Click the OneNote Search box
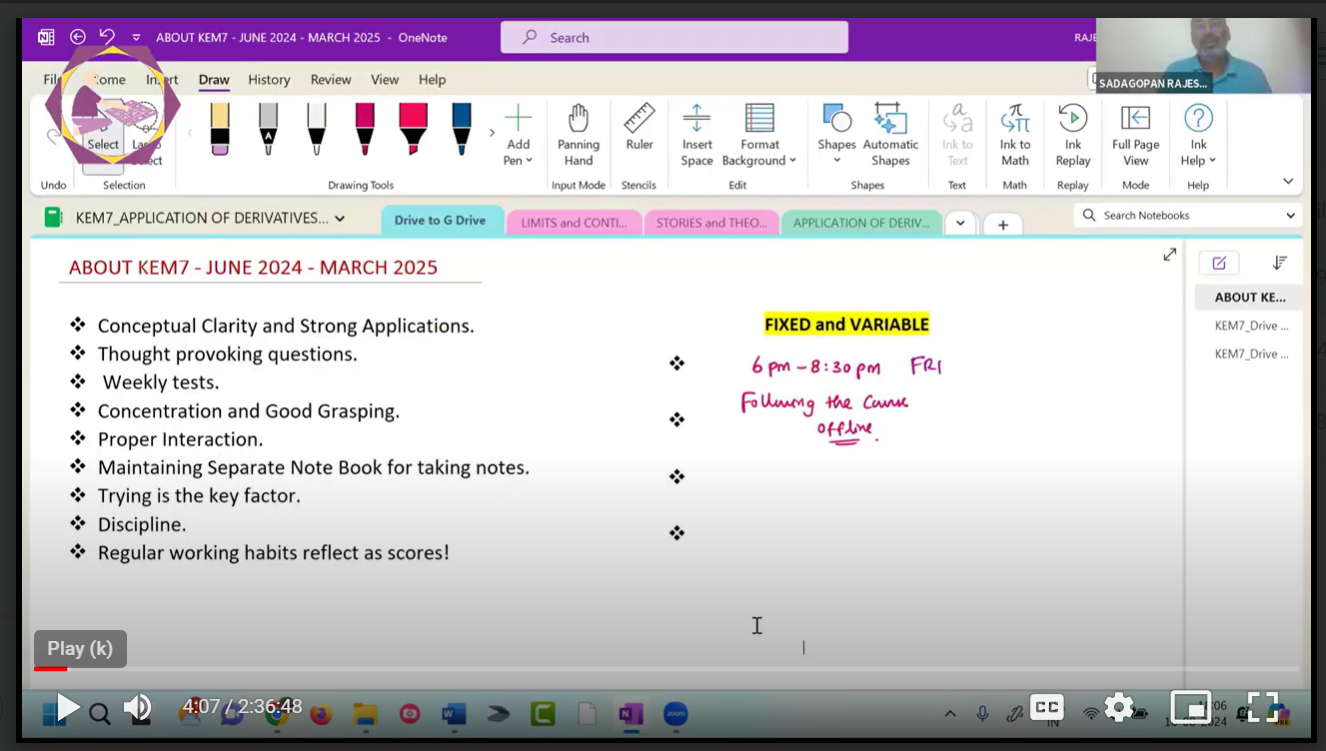The width and height of the screenshot is (1326, 751). [x=674, y=38]
